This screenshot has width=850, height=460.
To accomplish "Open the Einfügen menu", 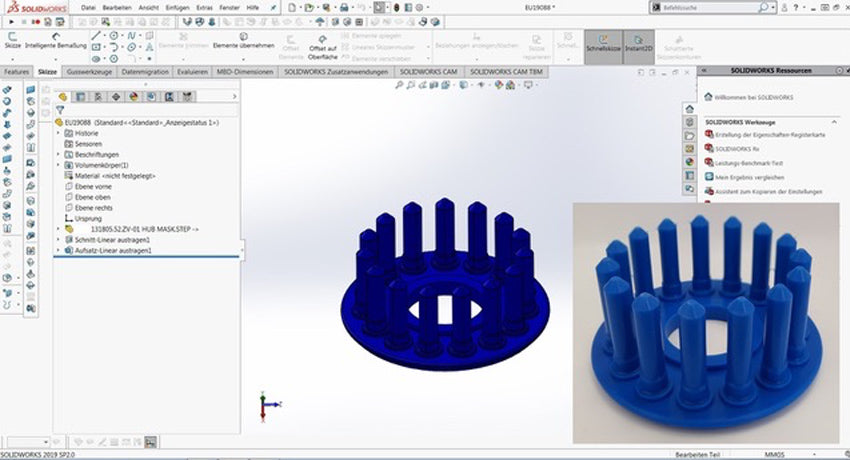I will (176, 7).
